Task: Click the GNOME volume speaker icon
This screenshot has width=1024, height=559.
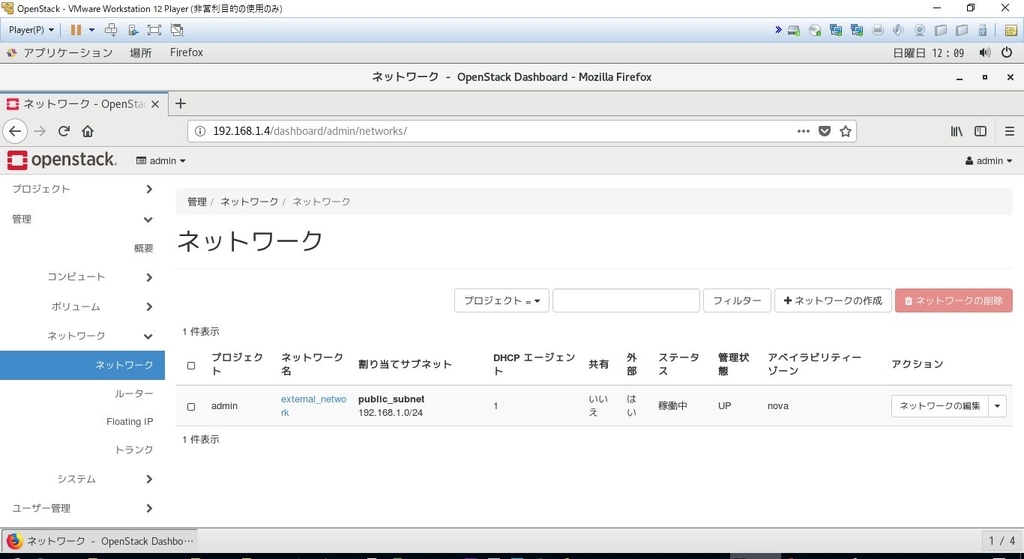Action: pos(985,53)
